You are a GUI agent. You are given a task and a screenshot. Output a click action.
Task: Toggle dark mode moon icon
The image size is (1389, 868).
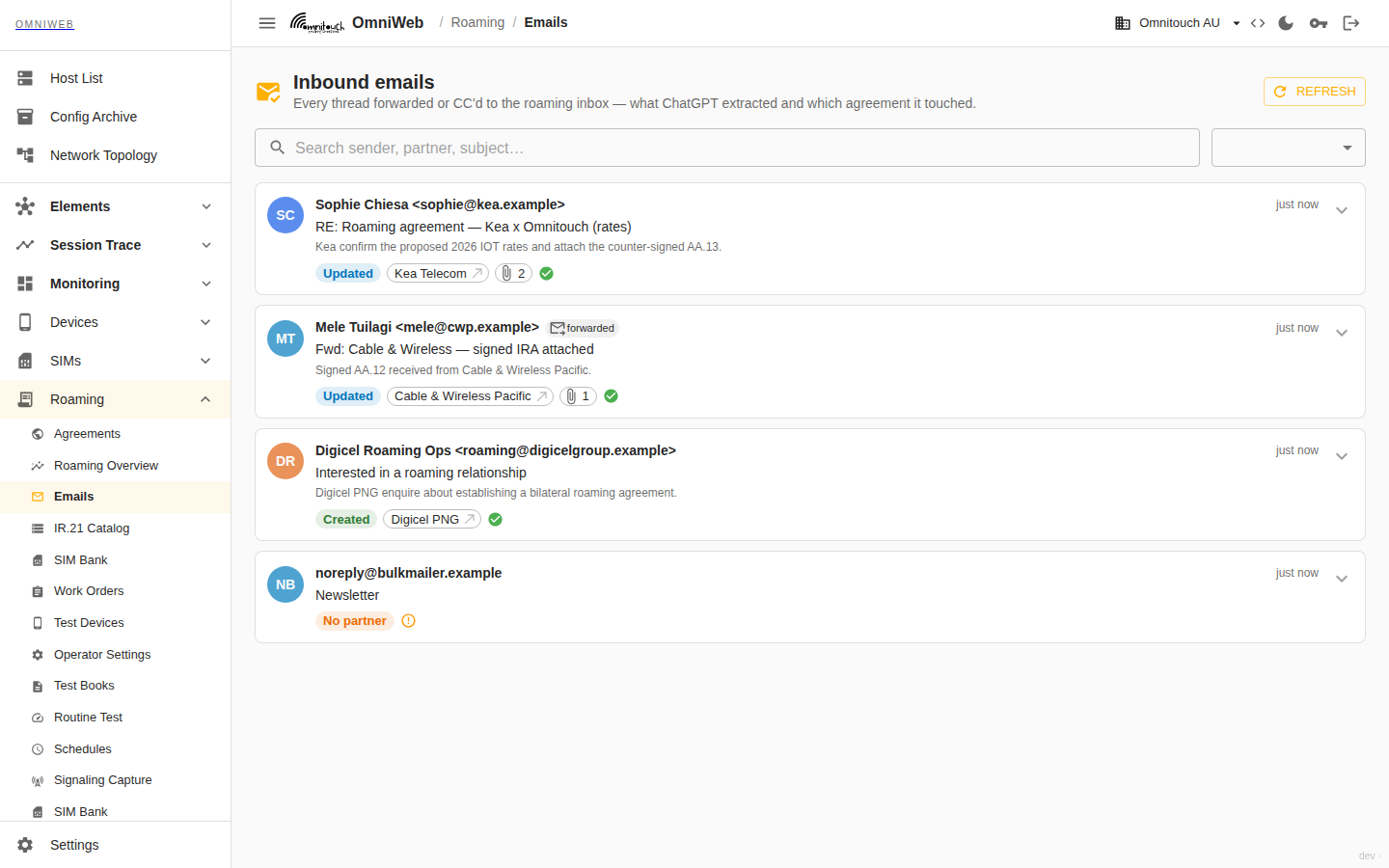pyautogui.click(x=1286, y=23)
